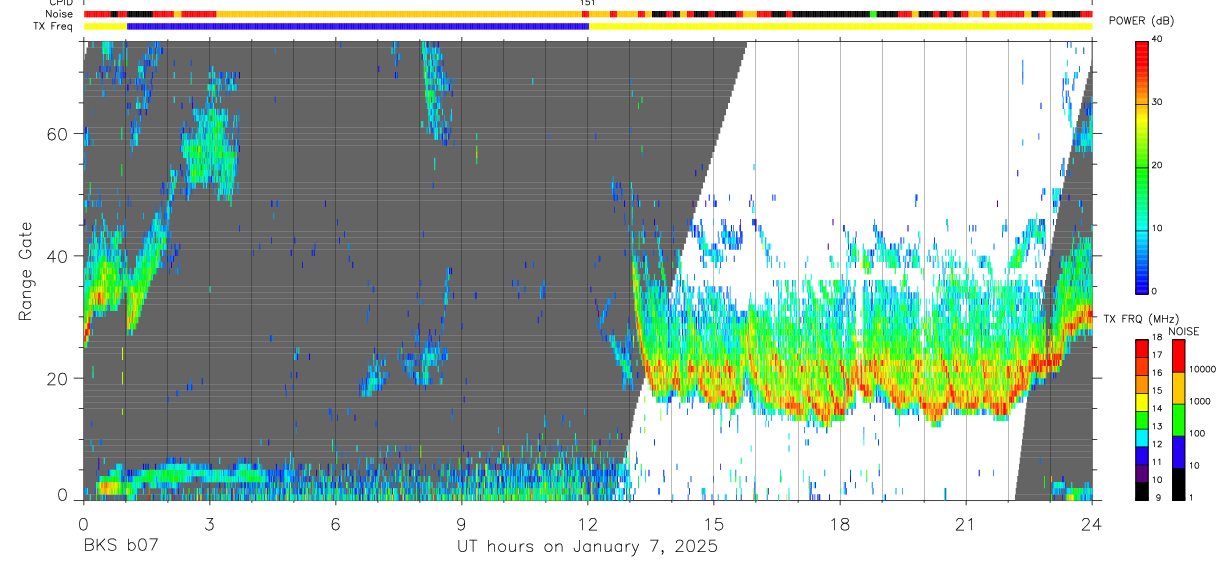This screenshot has height=567, width=1228.
Task: Click the 'Noise' row label at top left
Action: pyautogui.click(x=59, y=14)
